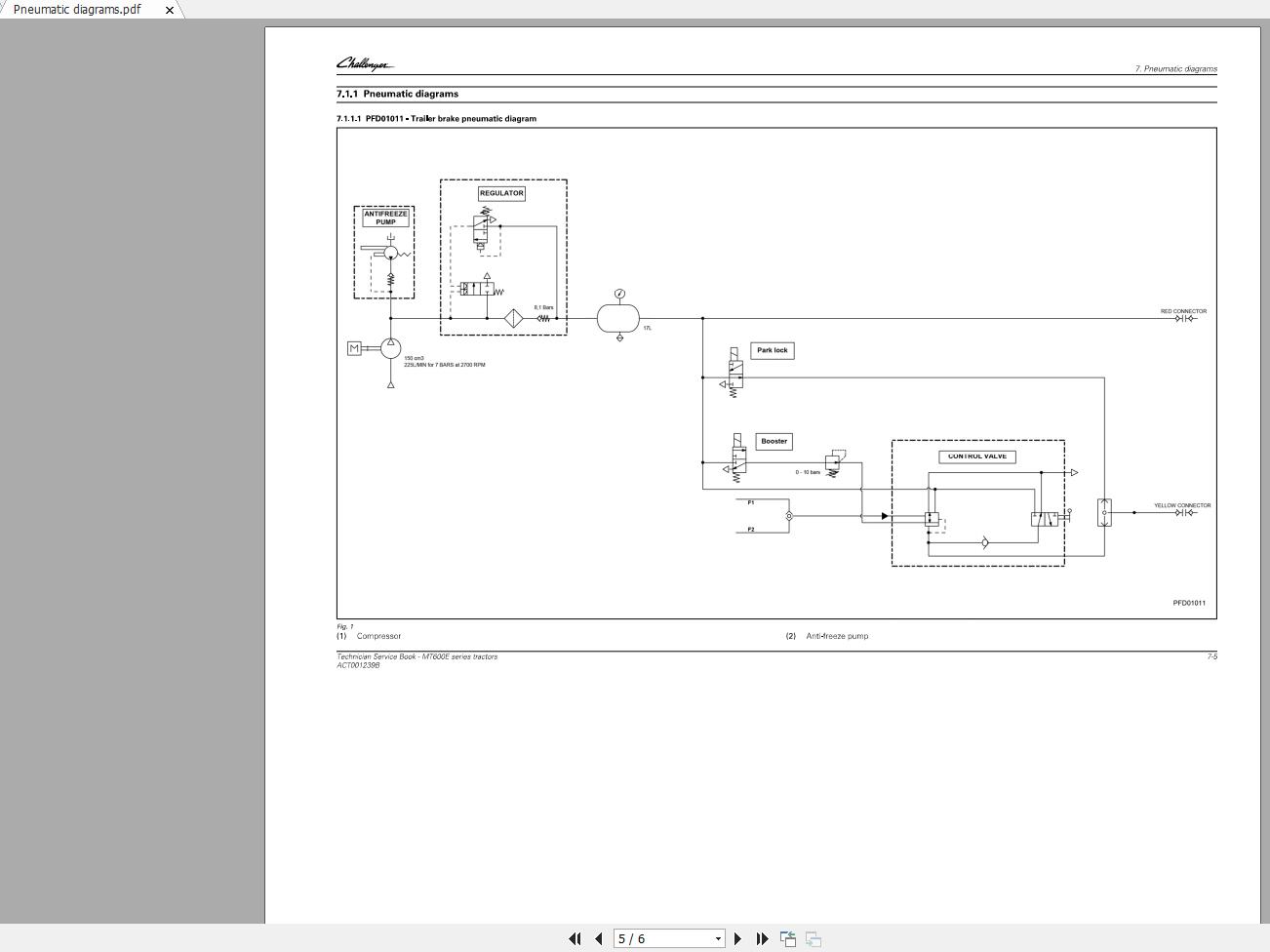The width and height of the screenshot is (1270, 952).
Task: Go to the first page
Action: click(575, 938)
